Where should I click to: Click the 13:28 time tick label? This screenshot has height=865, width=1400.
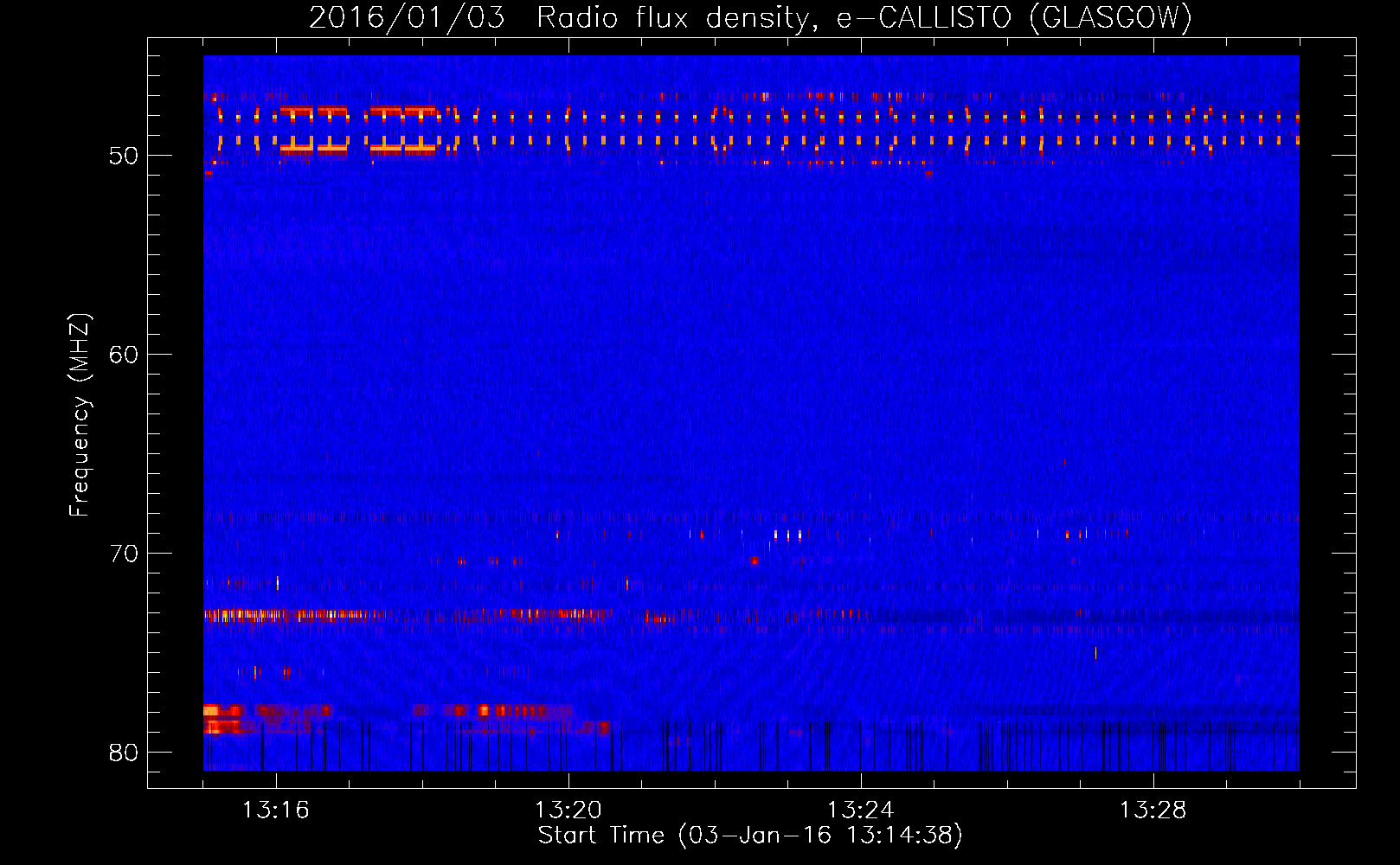click(x=1153, y=811)
